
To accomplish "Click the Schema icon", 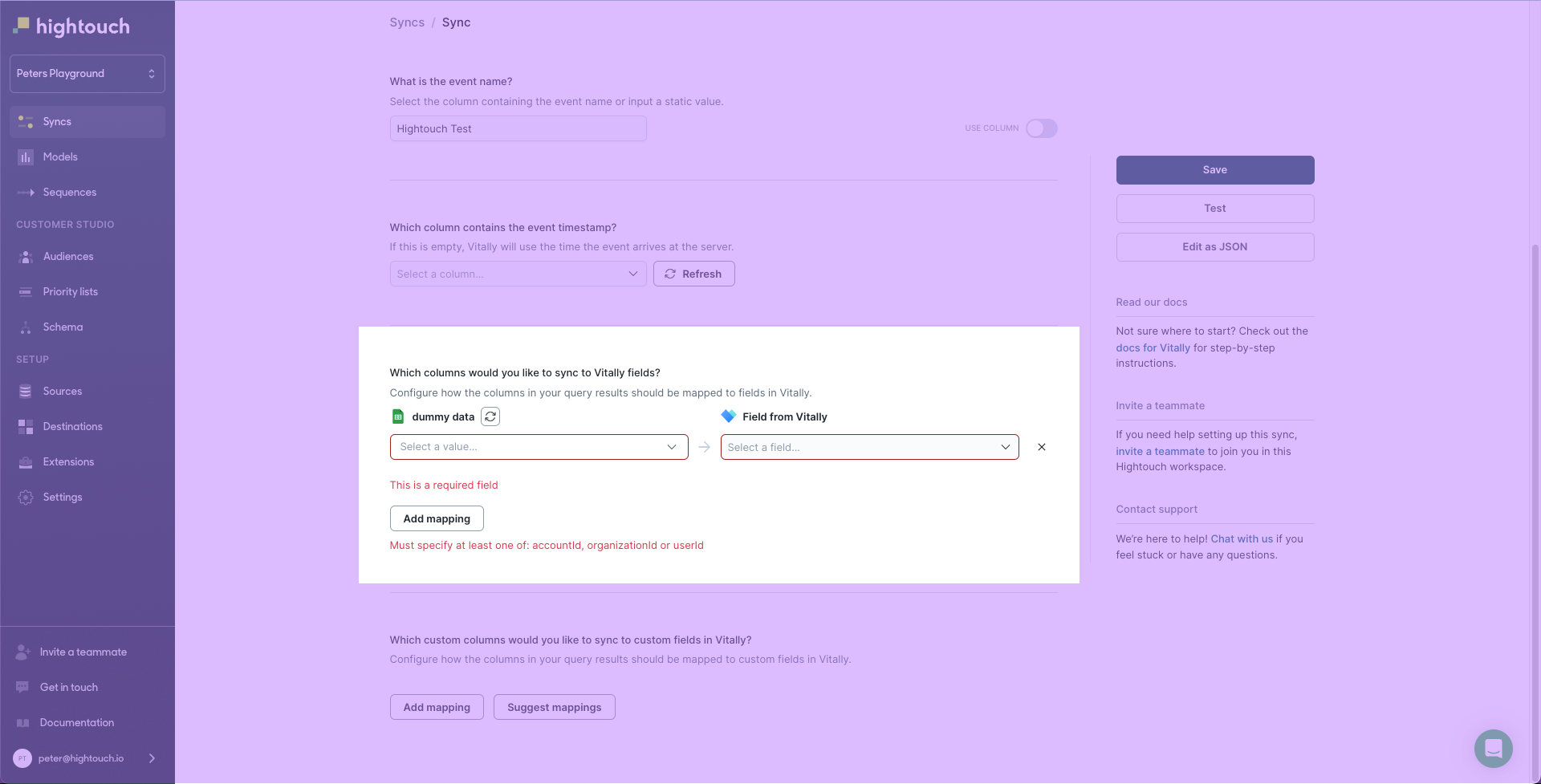I will [26, 327].
